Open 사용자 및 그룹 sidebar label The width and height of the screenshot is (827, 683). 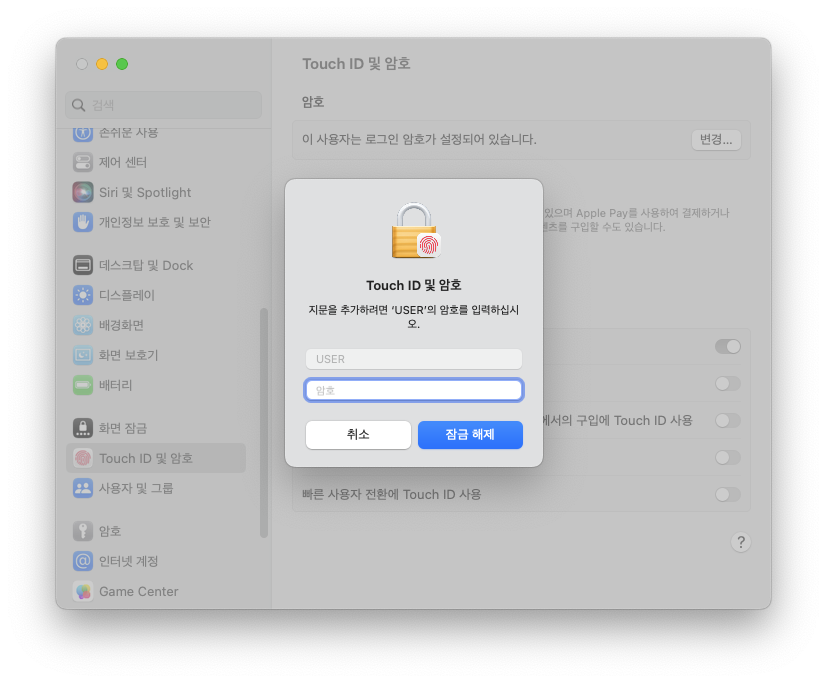pyautogui.click(x=136, y=488)
